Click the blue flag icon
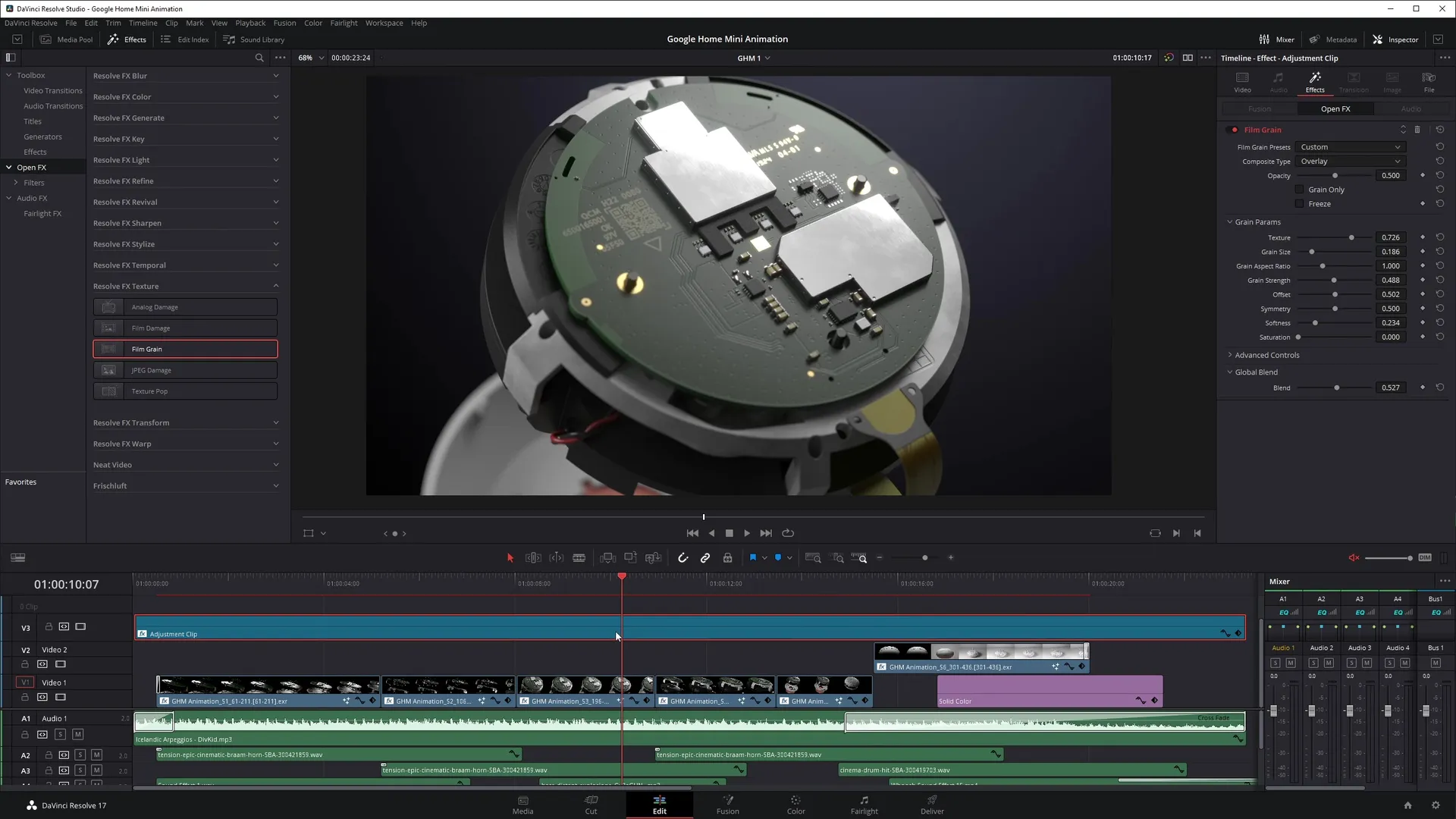 click(x=753, y=558)
